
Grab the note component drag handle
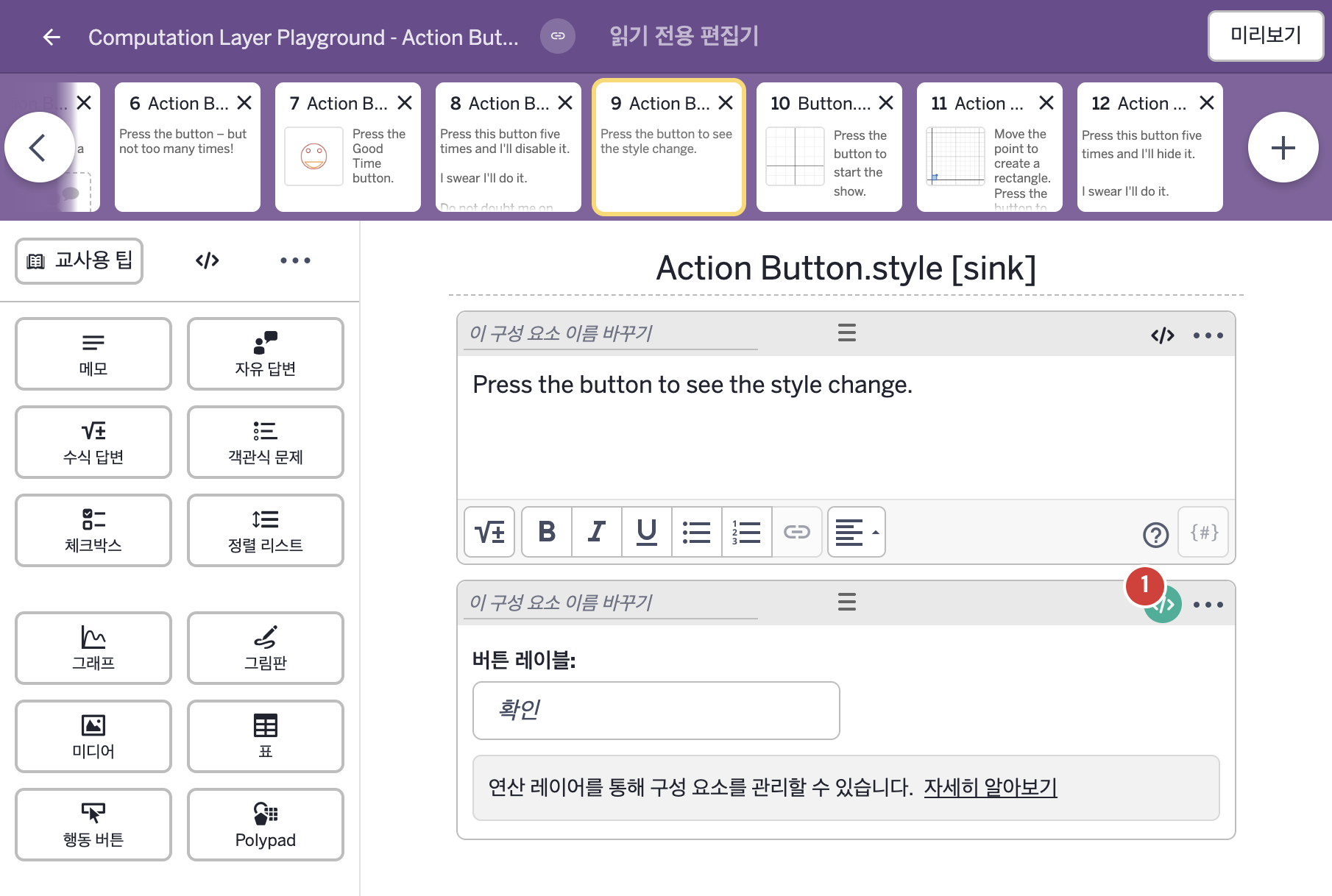pyautogui.click(x=846, y=333)
